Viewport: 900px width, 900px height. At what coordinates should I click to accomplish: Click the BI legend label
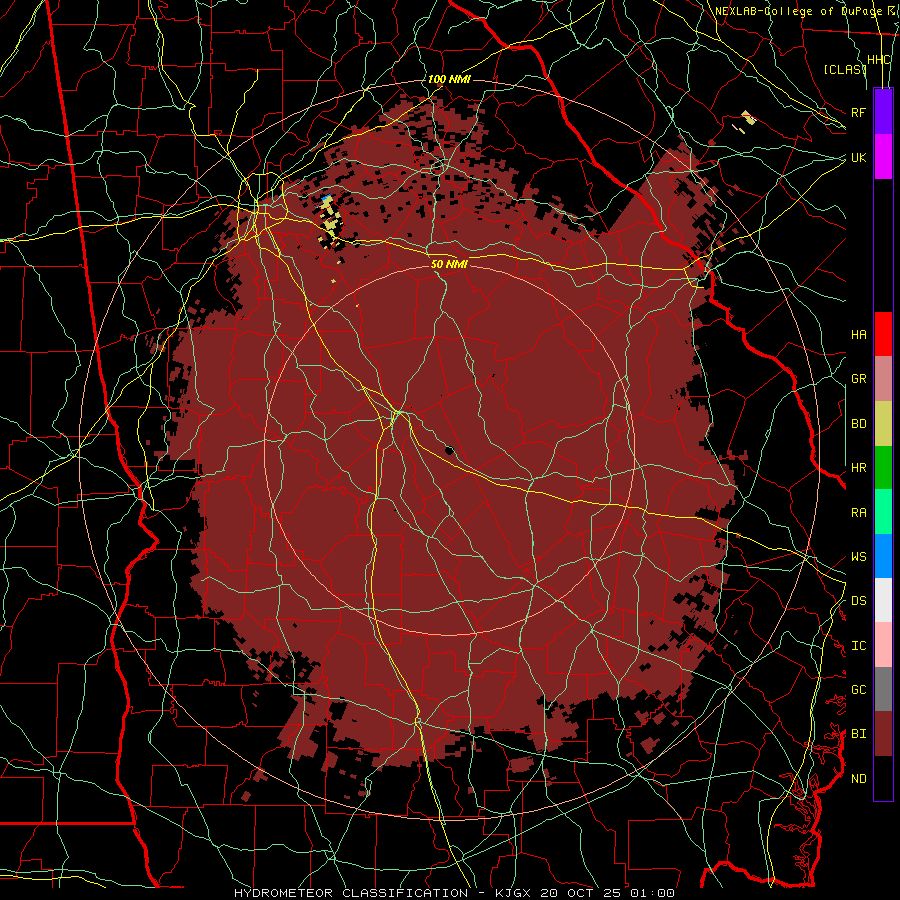pos(858,734)
